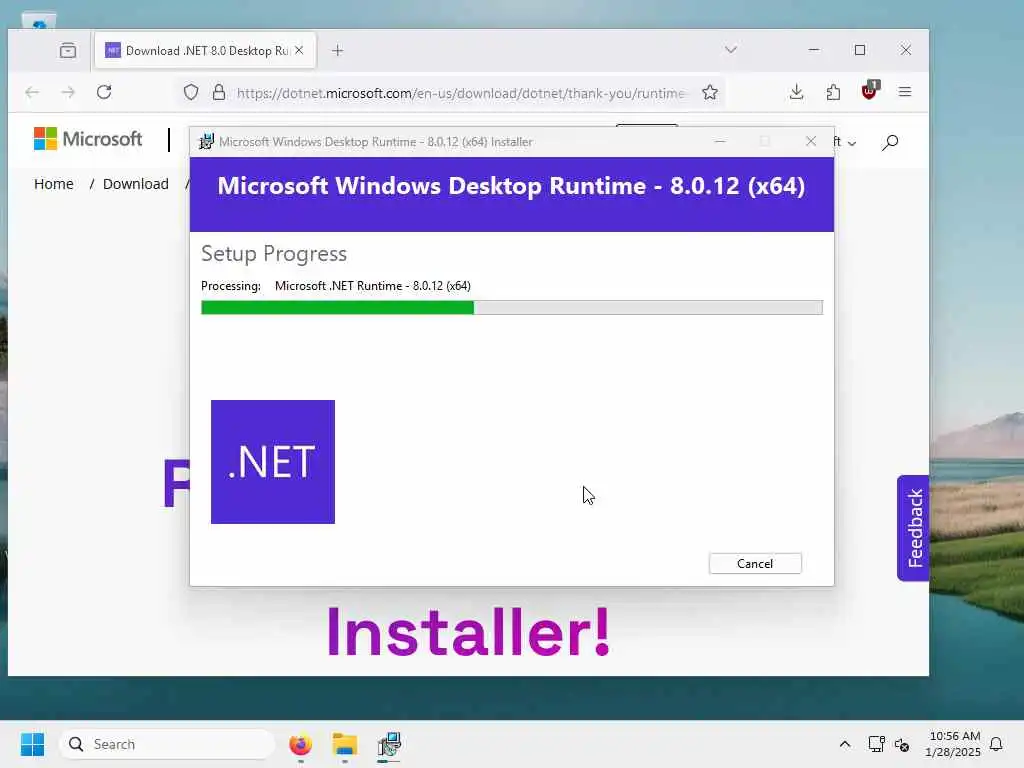Reload the current page

(x=104, y=92)
